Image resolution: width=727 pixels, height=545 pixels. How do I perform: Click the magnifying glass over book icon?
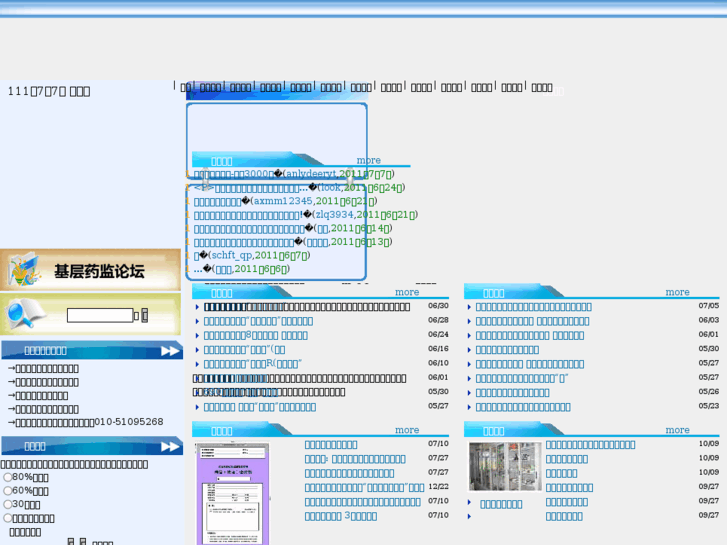pos(25,313)
